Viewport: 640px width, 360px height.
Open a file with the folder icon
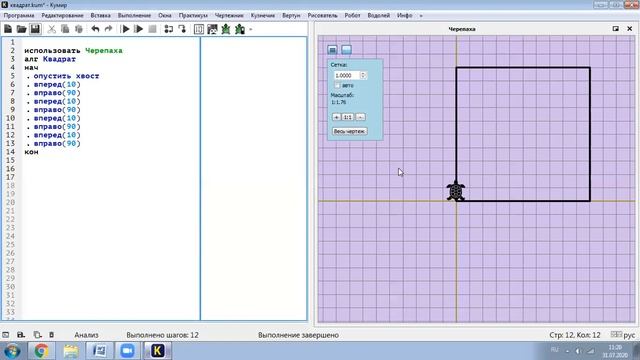tap(21, 29)
